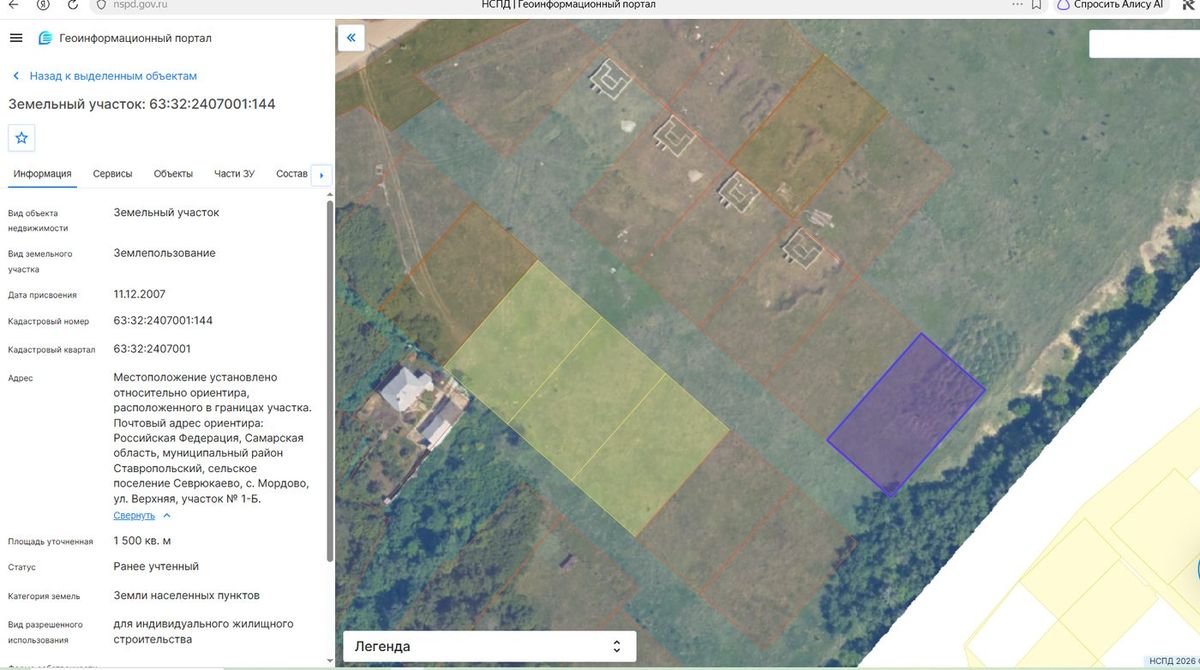Click the area value 1 500 кв. м
This screenshot has width=1200, height=670.
(142, 541)
